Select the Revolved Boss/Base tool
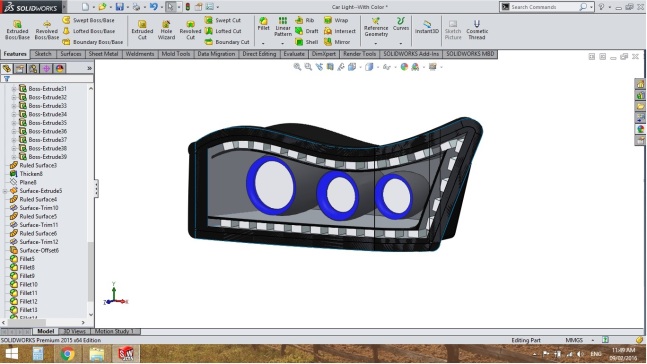 pos(47,30)
